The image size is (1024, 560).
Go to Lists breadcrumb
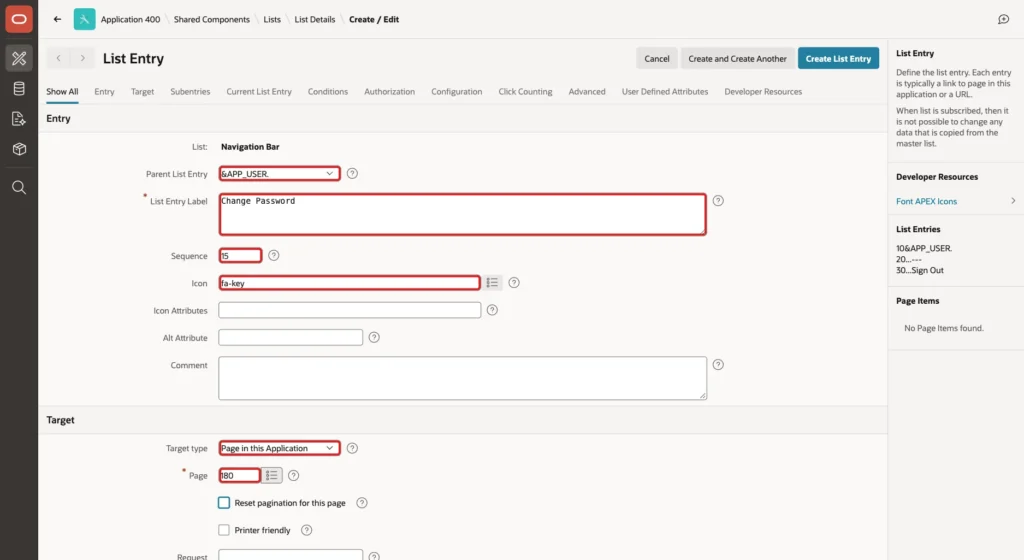tap(272, 19)
